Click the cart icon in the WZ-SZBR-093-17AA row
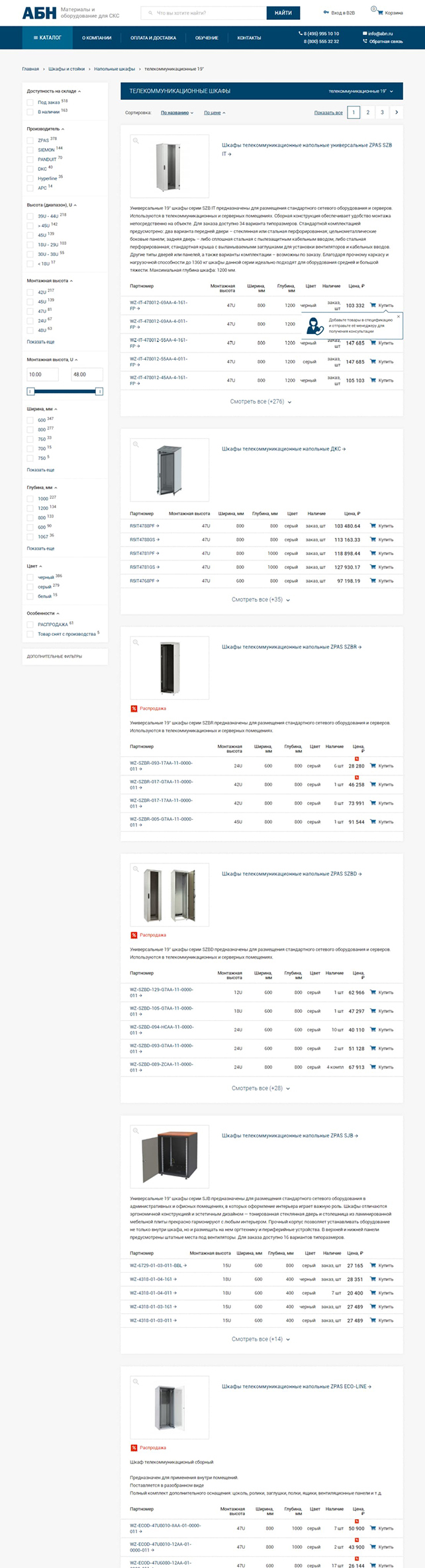This screenshot has height=1568, width=425. tap(373, 765)
